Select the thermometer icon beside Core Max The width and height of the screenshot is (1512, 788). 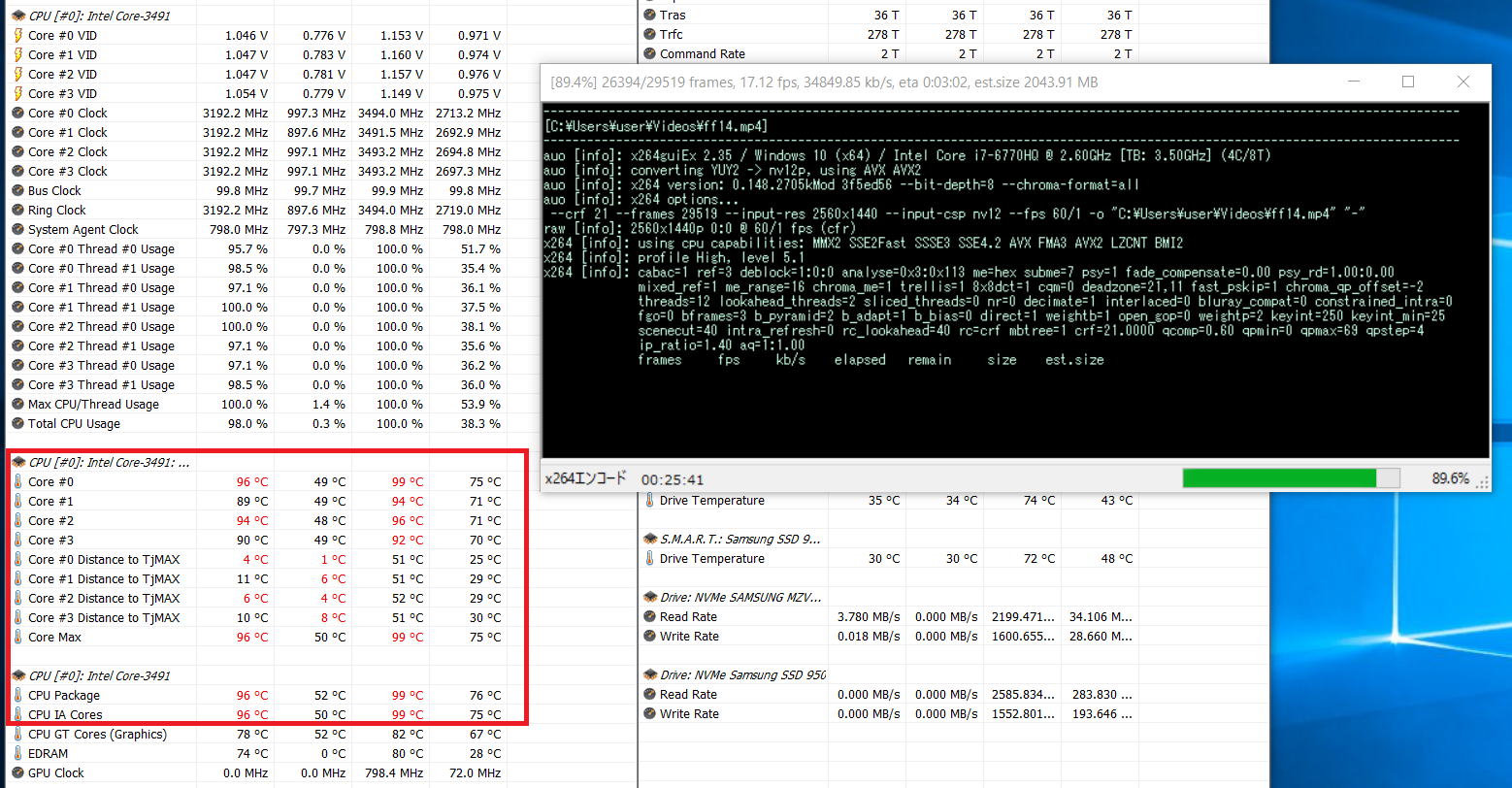pyautogui.click(x=17, y=637)
